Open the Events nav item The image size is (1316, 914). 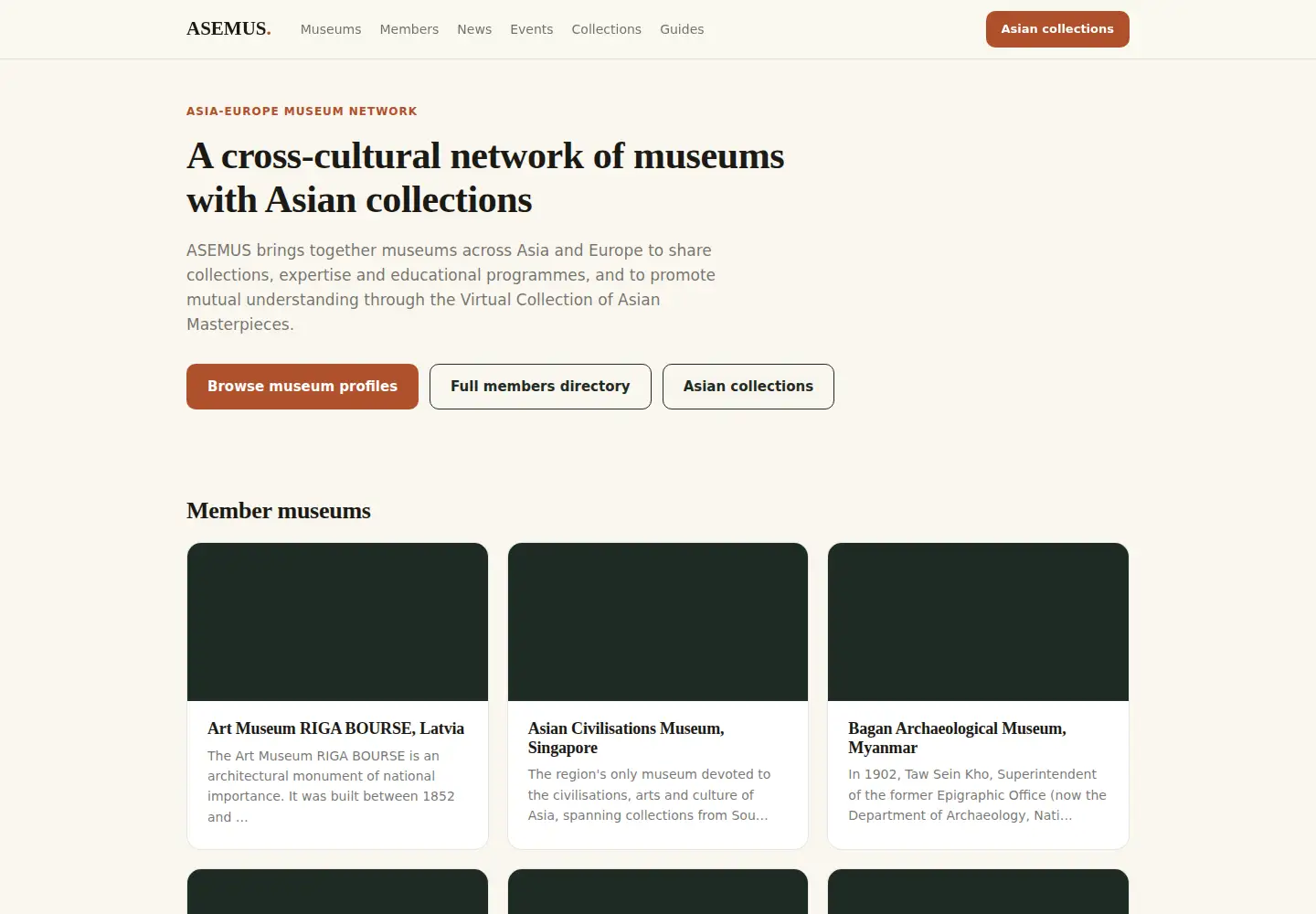532,29
